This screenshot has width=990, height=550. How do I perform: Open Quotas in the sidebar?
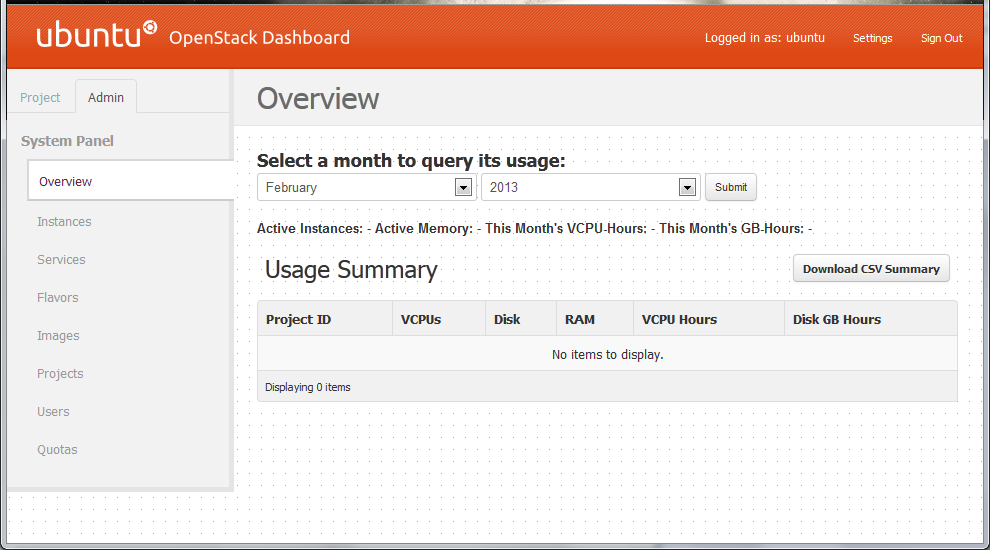(57, 450)
